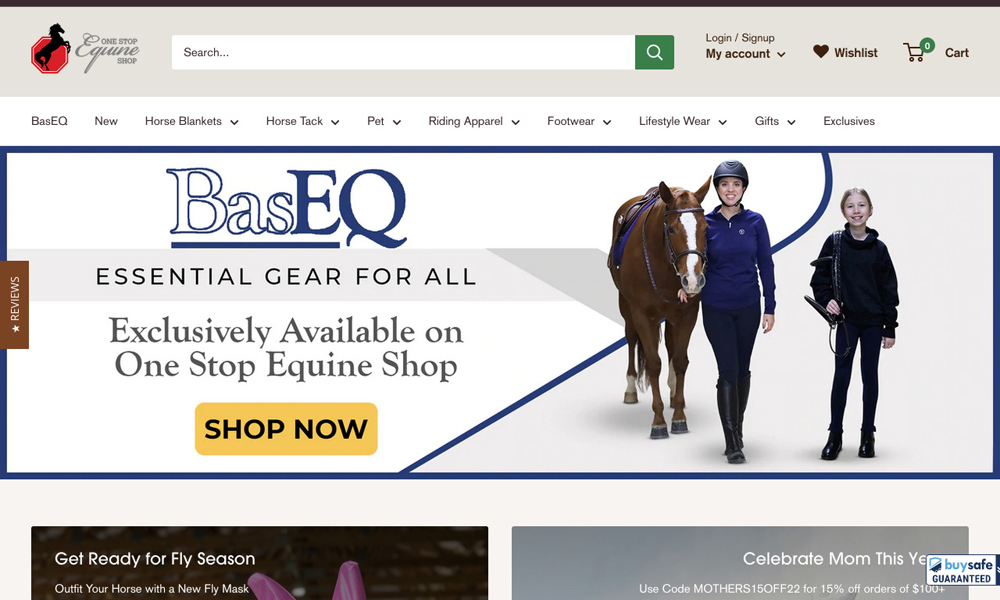The image size is (1000, 600).
Task: Click the green search magnifier button
Action: tap(654, 52)
